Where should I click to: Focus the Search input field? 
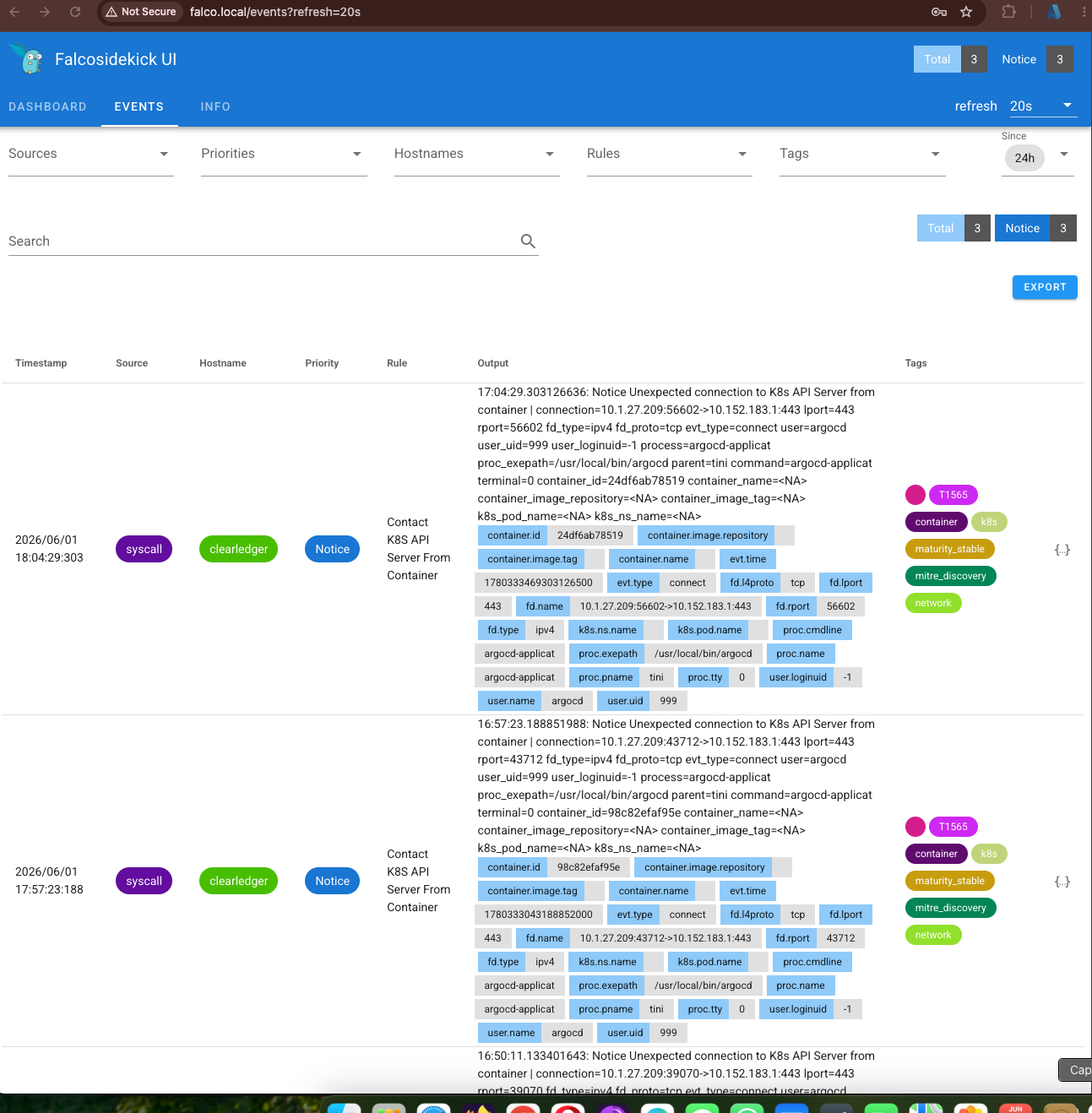pyautogui.click(x=262, y=242)
